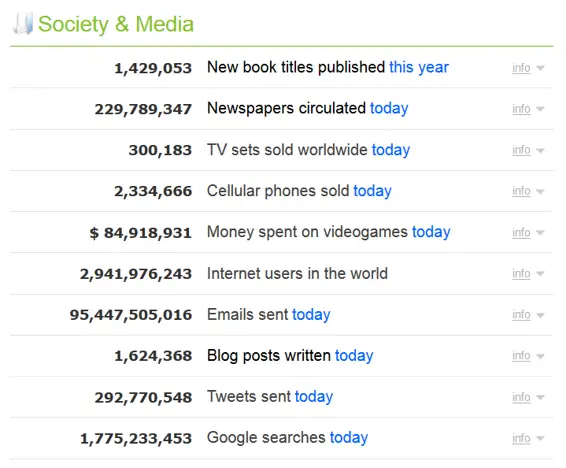Expand info arrow for Emails sent today
The image size is (566, 468).
click(x=540, y=315)
